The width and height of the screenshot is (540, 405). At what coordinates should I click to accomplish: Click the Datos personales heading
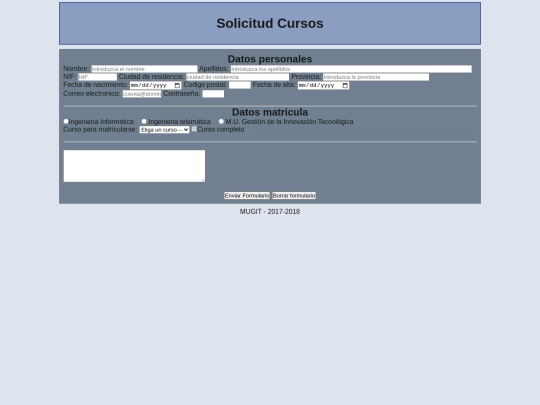click(270, 59)
